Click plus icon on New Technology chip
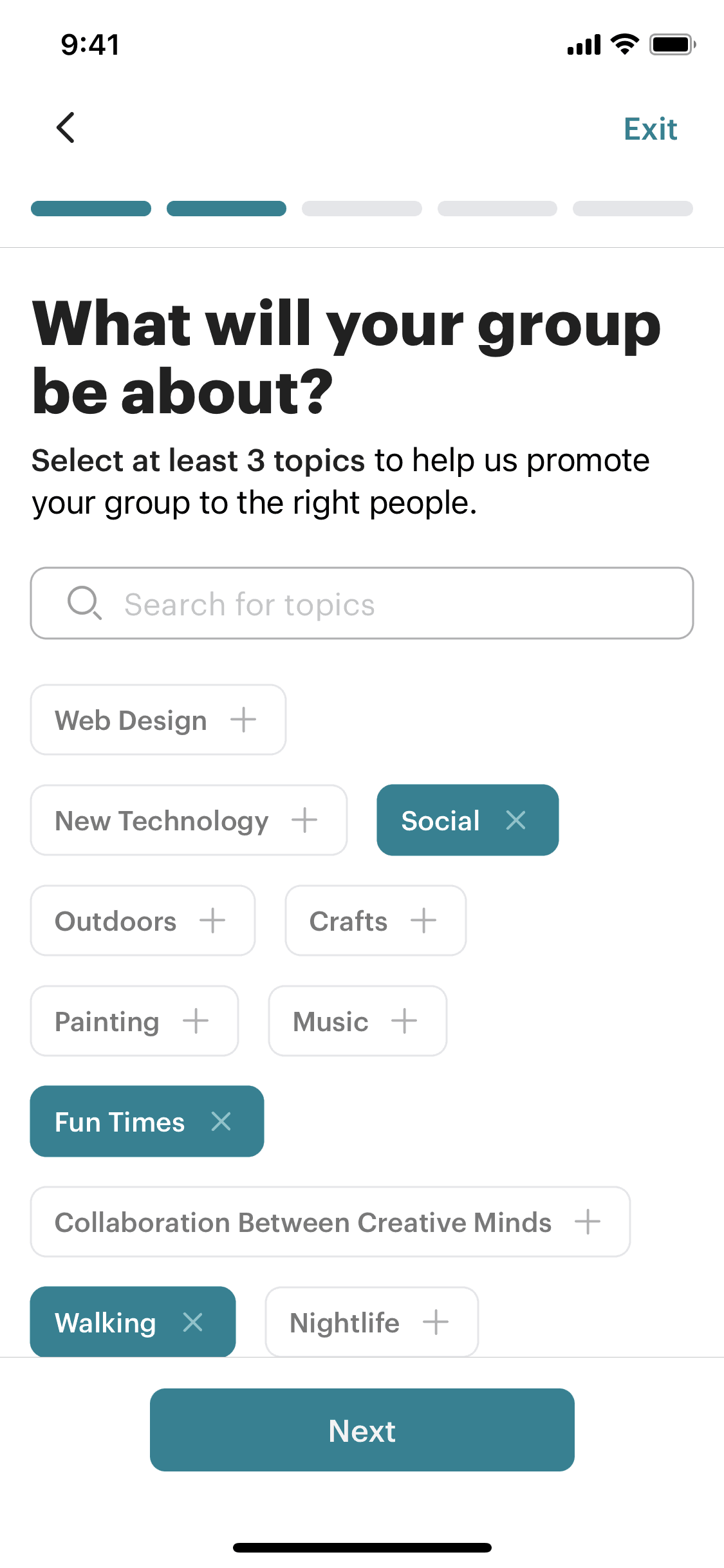The width and height of the screenshot is (724, 1568). [304, 820]
